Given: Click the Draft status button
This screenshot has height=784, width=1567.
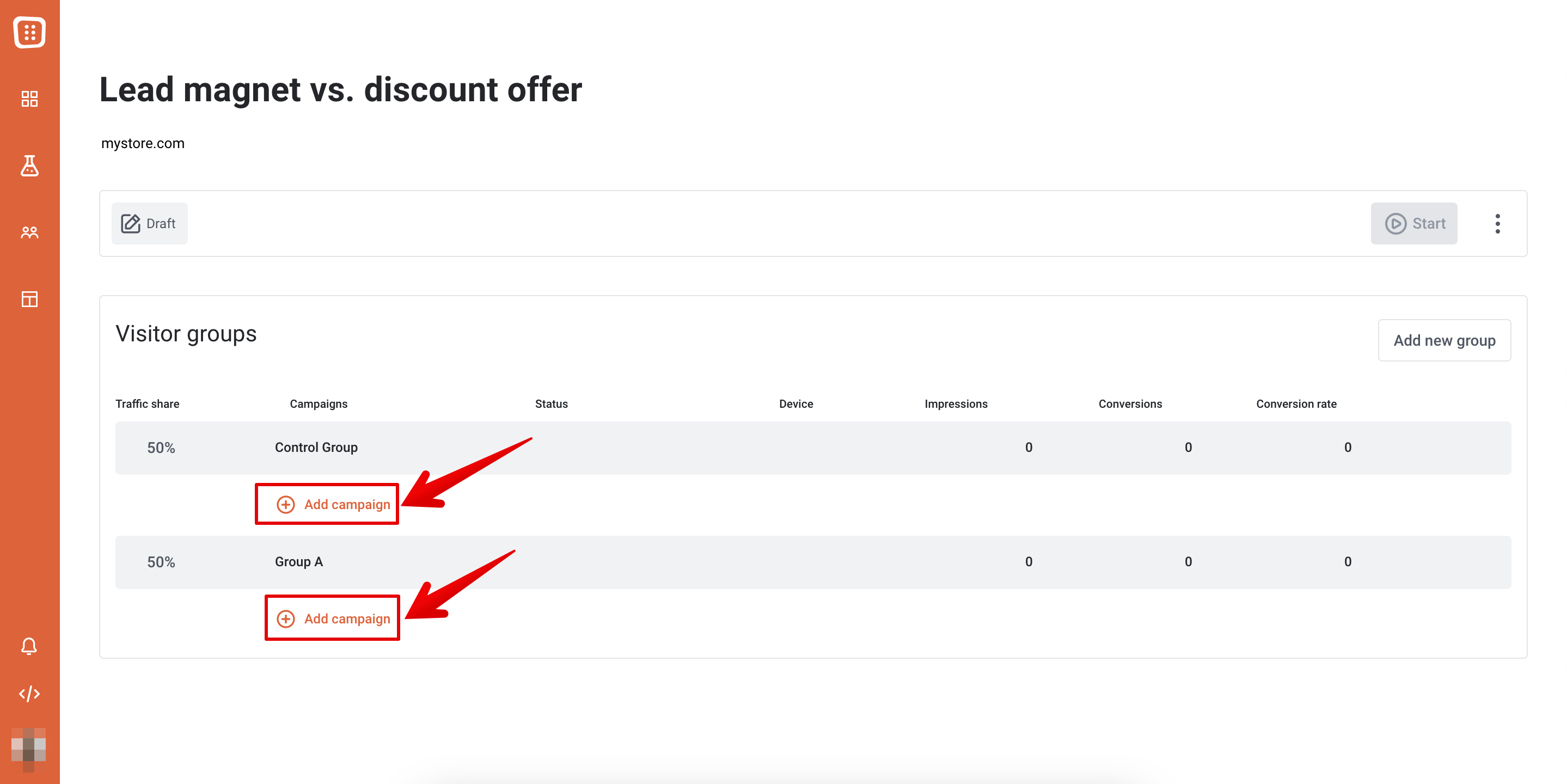Looking at the screenshot, I should [150, 224].
